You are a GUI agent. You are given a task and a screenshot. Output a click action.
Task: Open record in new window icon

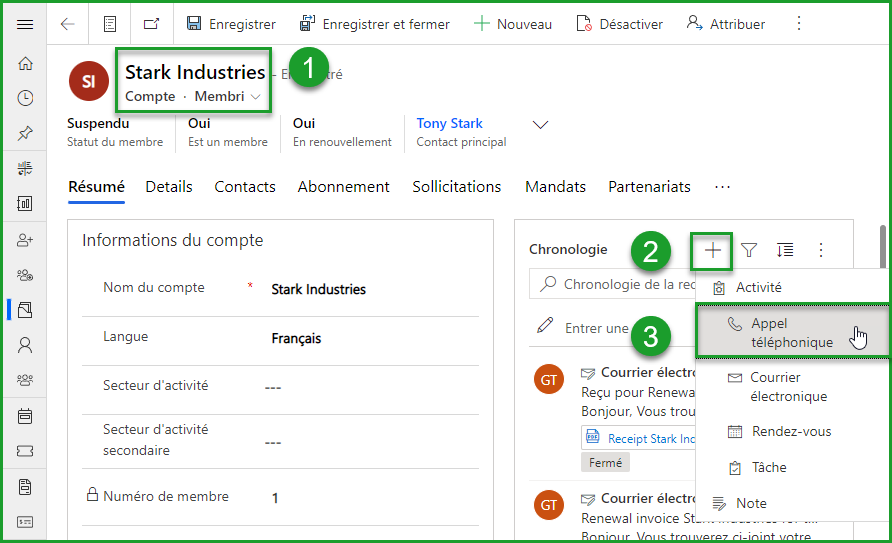tap(151, 24)
